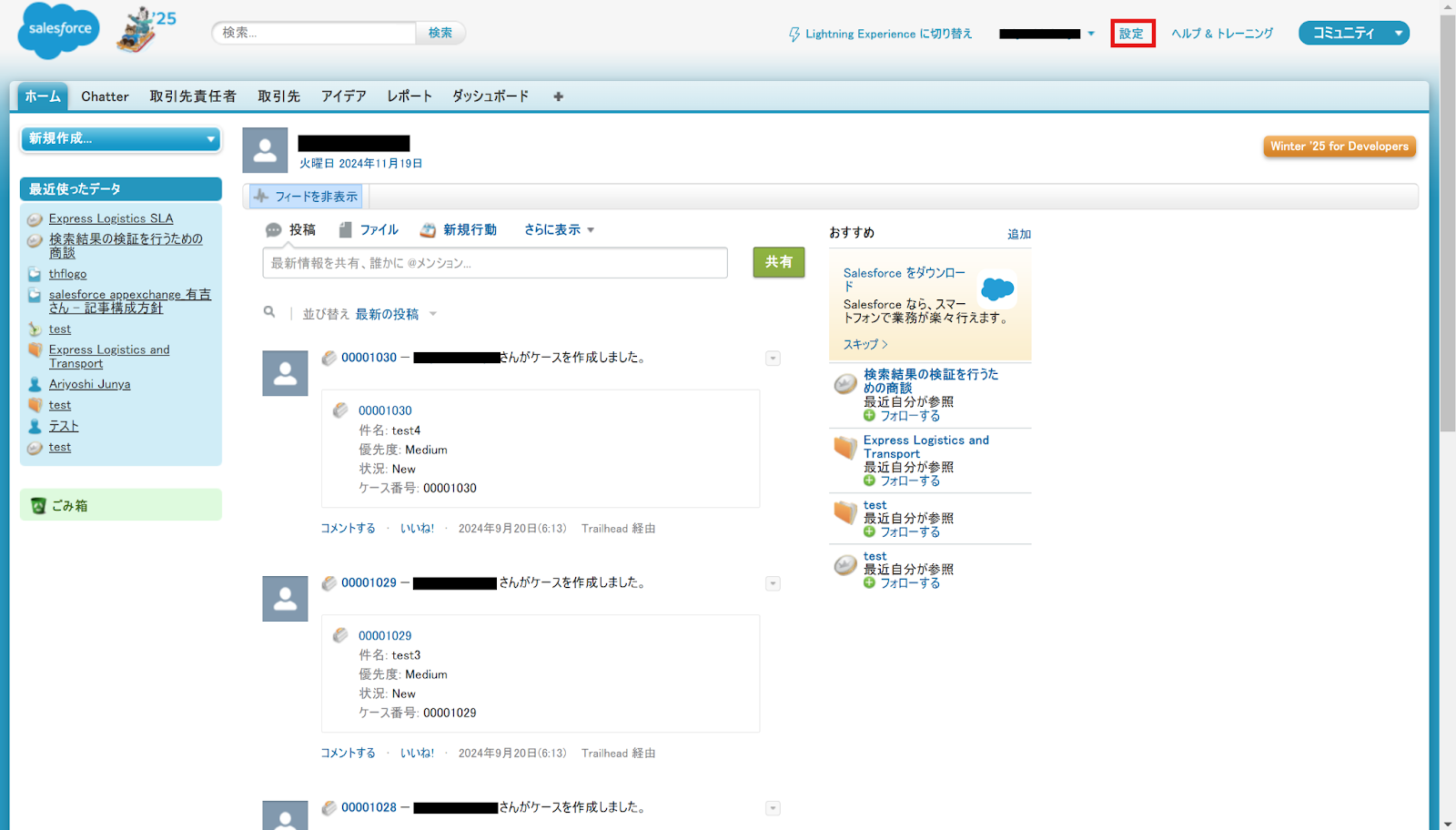The width and height of the screenshot is (1456, 830).
Task: Click the 共有 share button
Action: click(x=778, y=262)
